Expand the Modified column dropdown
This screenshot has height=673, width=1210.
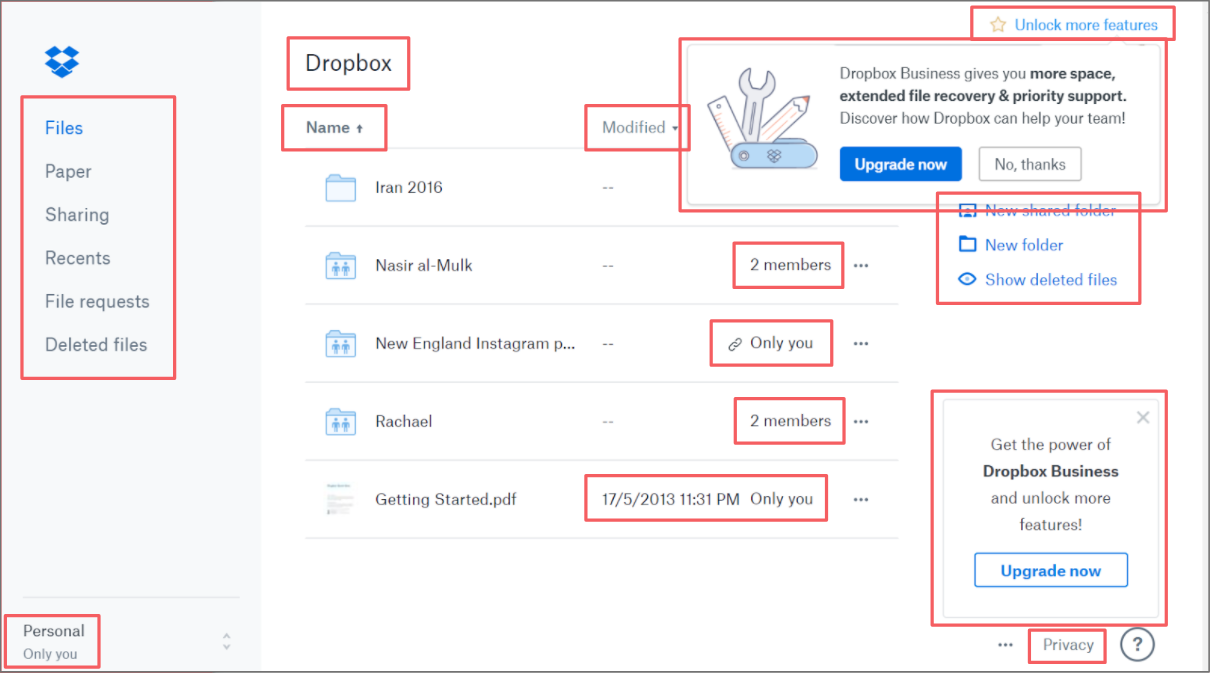(676, 129)
